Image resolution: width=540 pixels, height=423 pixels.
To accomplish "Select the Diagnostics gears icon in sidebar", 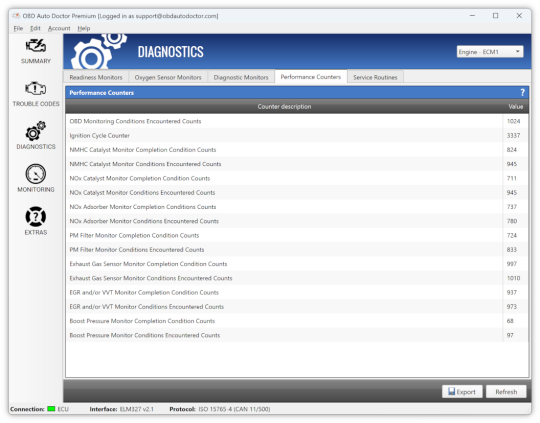I will click(35, 131).
